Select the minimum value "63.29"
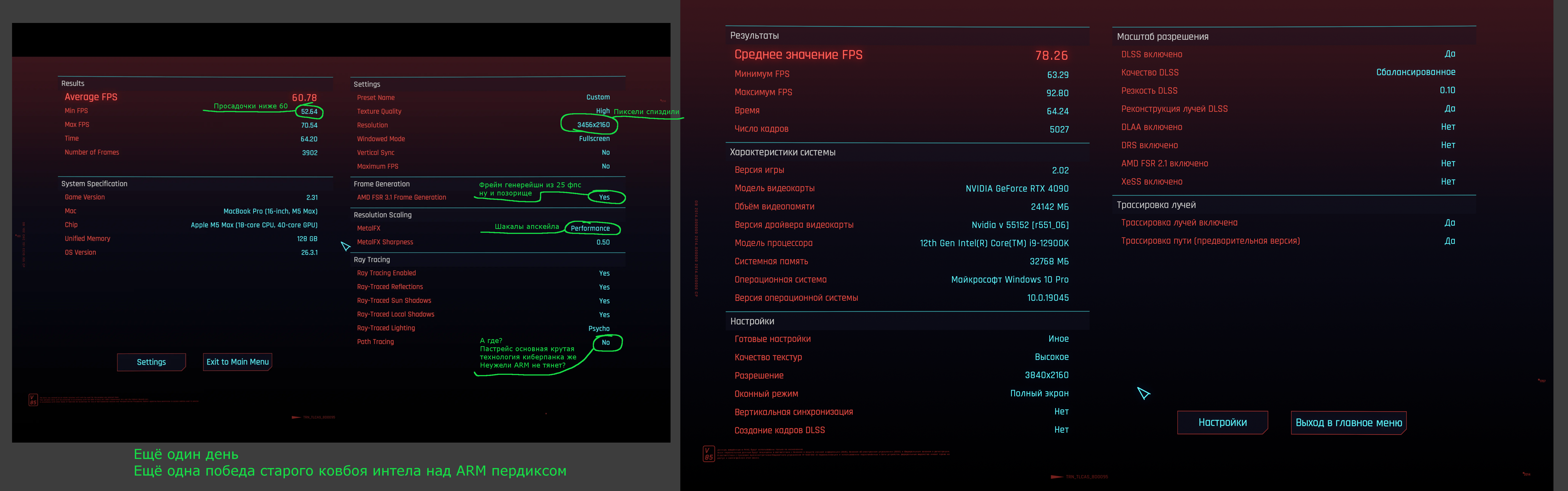Screen dimensions: 1568x491 pos(1058,75)
